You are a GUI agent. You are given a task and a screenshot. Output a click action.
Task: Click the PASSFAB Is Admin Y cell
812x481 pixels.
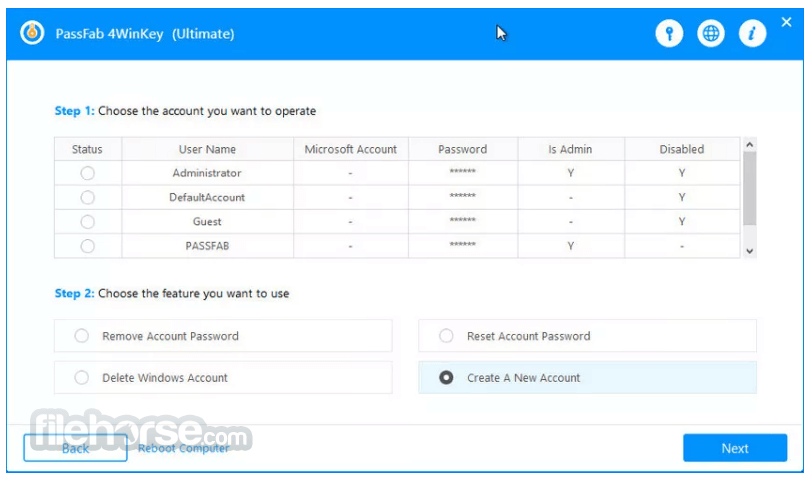570,246
